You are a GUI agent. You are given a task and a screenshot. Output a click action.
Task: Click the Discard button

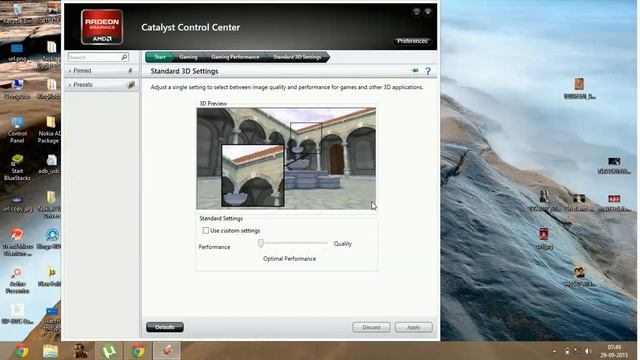coord(371,327)
